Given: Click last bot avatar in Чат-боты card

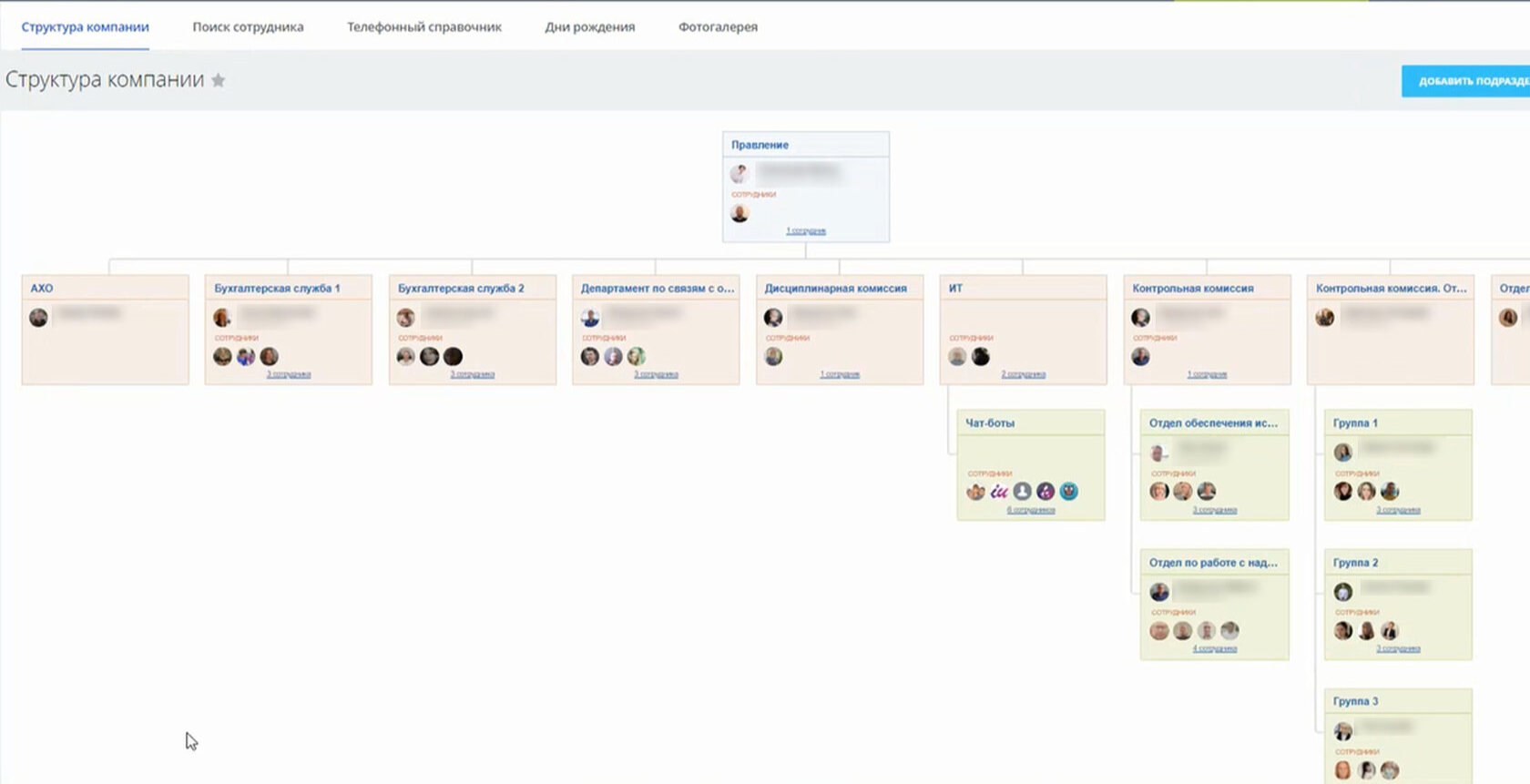Looking at the screenshot, I should click(x=1069, y=492).
